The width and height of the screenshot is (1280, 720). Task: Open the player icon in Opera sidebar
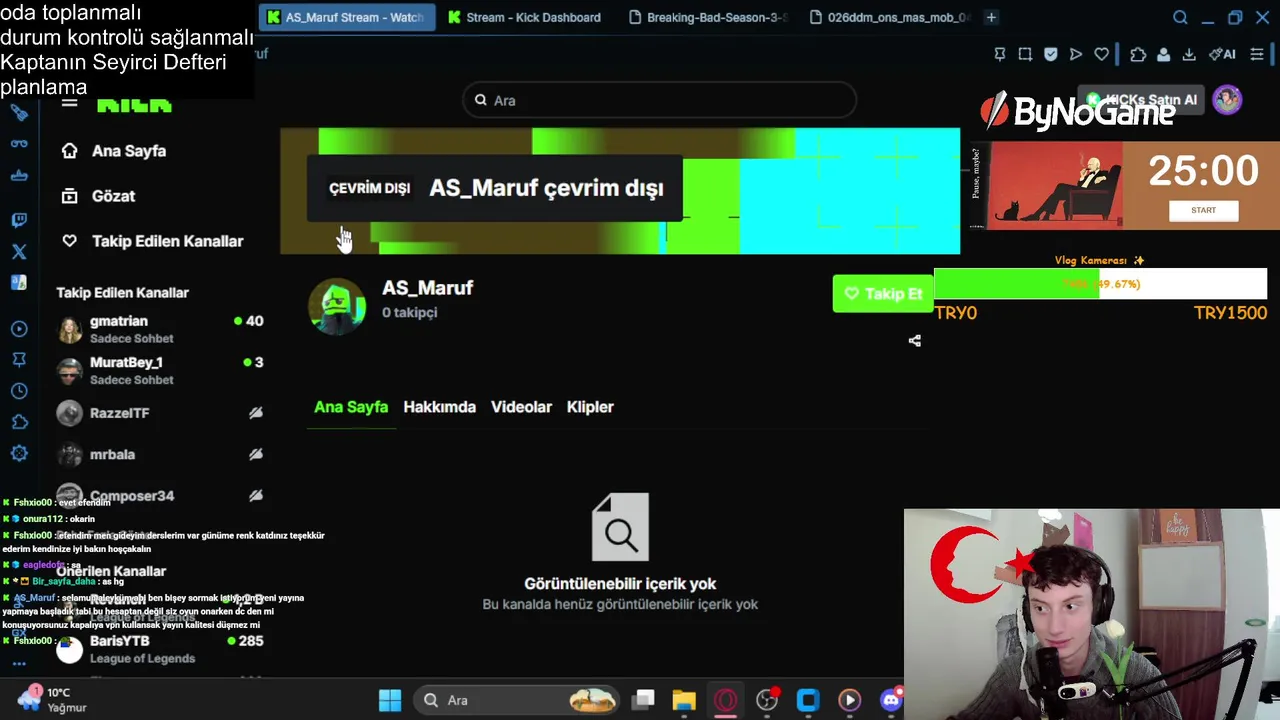coord(19,329)
